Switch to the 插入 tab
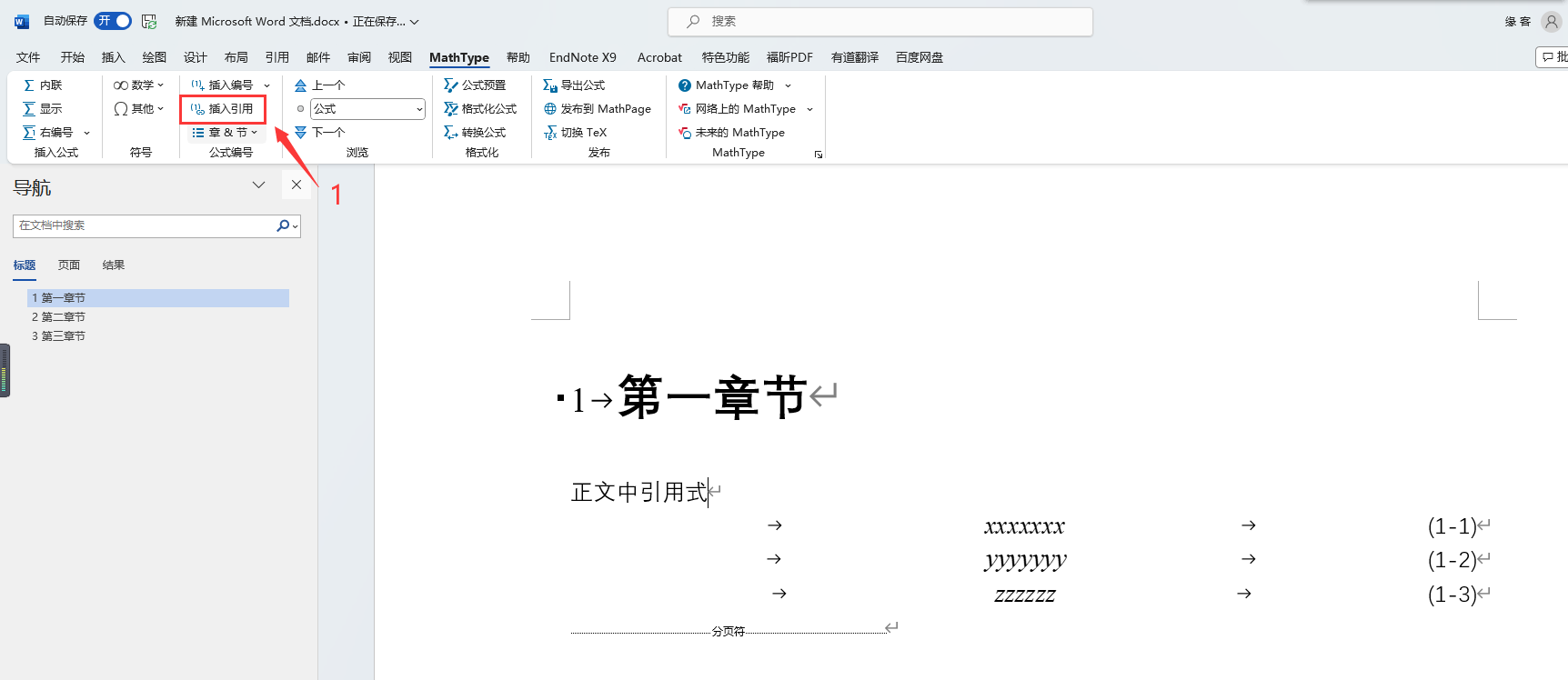This screenshot has height=680, width=1568. click(x=114, y=57)
